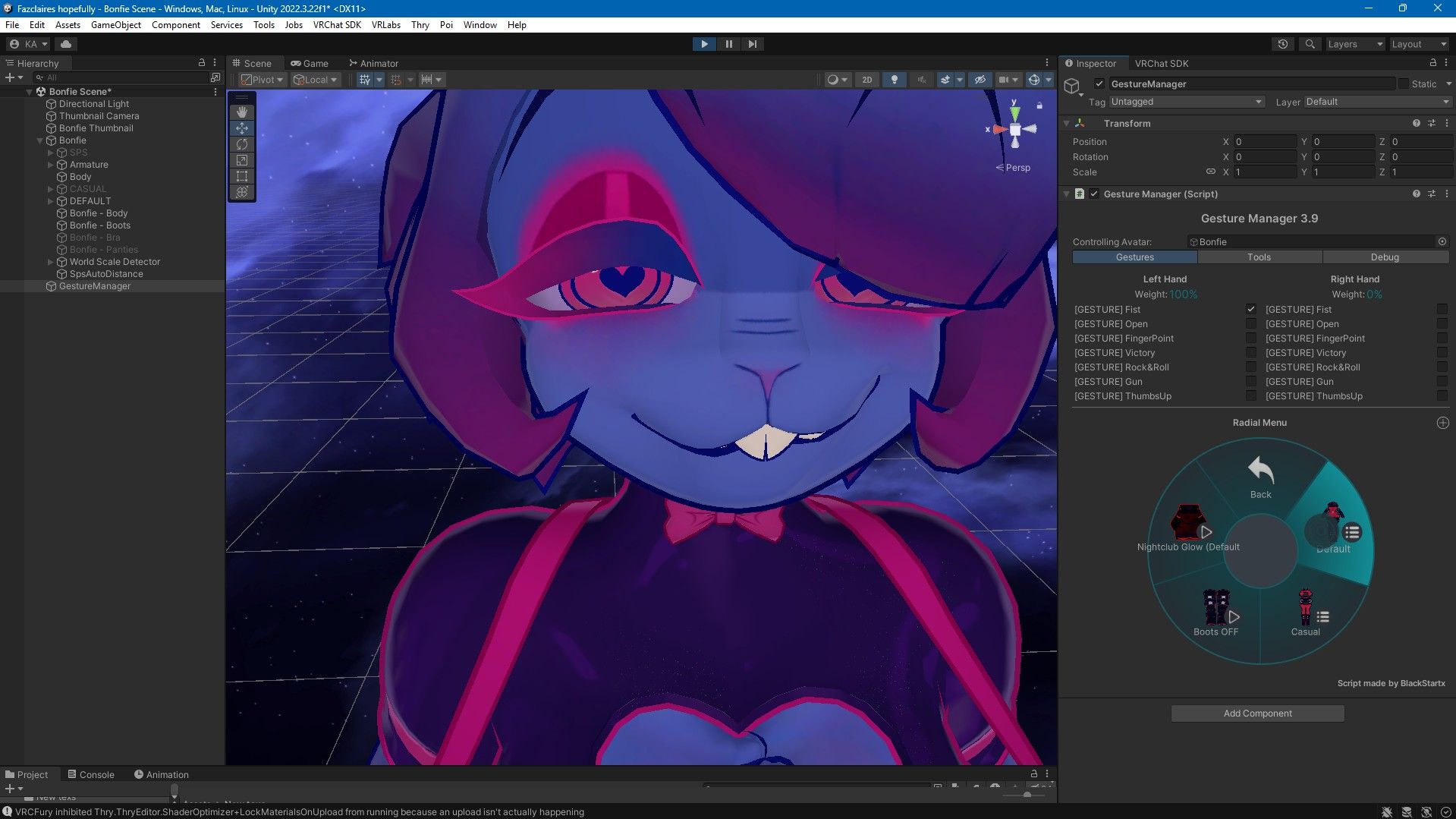This screenshot has width=1456, height=819.
Task: Open the GameObject menu
Action: [116, 25]
